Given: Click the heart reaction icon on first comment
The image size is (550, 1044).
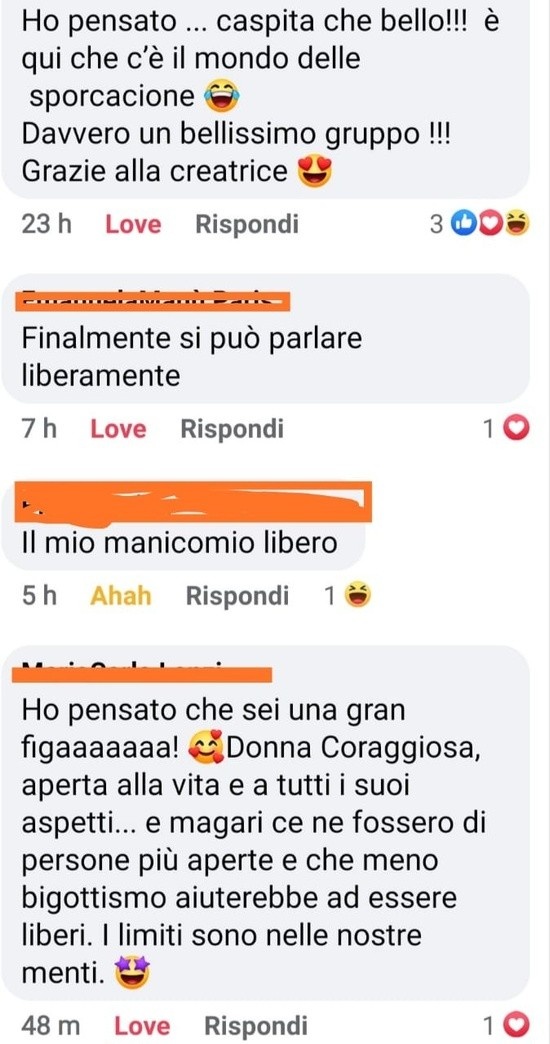Looking at the screenshot, I should click(x=491, y=224).
